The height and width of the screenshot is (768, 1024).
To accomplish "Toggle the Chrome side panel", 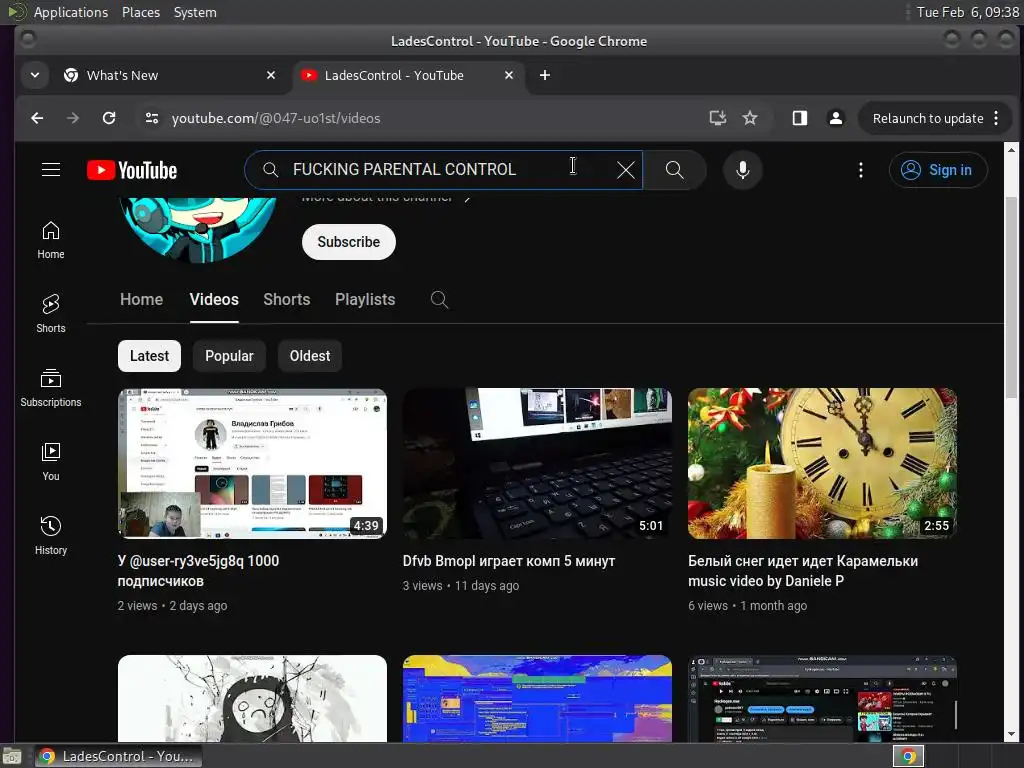I will [x=800, y=118].
